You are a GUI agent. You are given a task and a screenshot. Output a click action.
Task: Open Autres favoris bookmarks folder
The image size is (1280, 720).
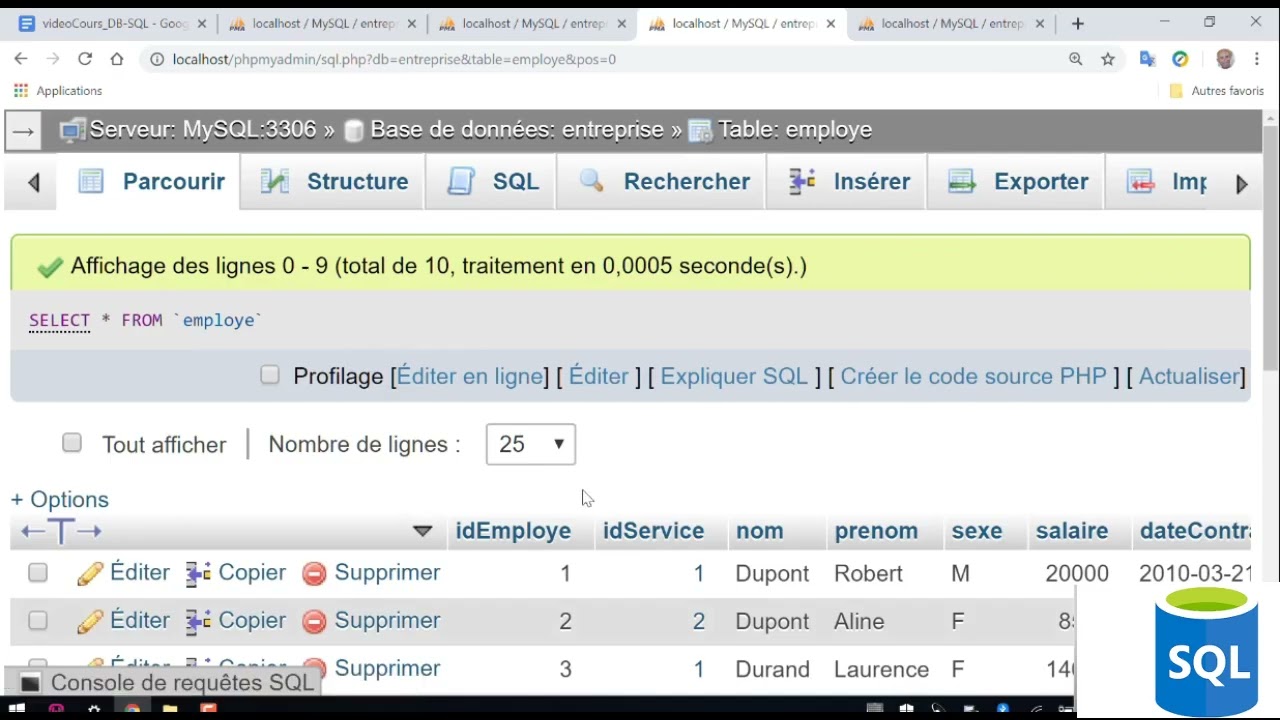click(x=1217, y=91)
